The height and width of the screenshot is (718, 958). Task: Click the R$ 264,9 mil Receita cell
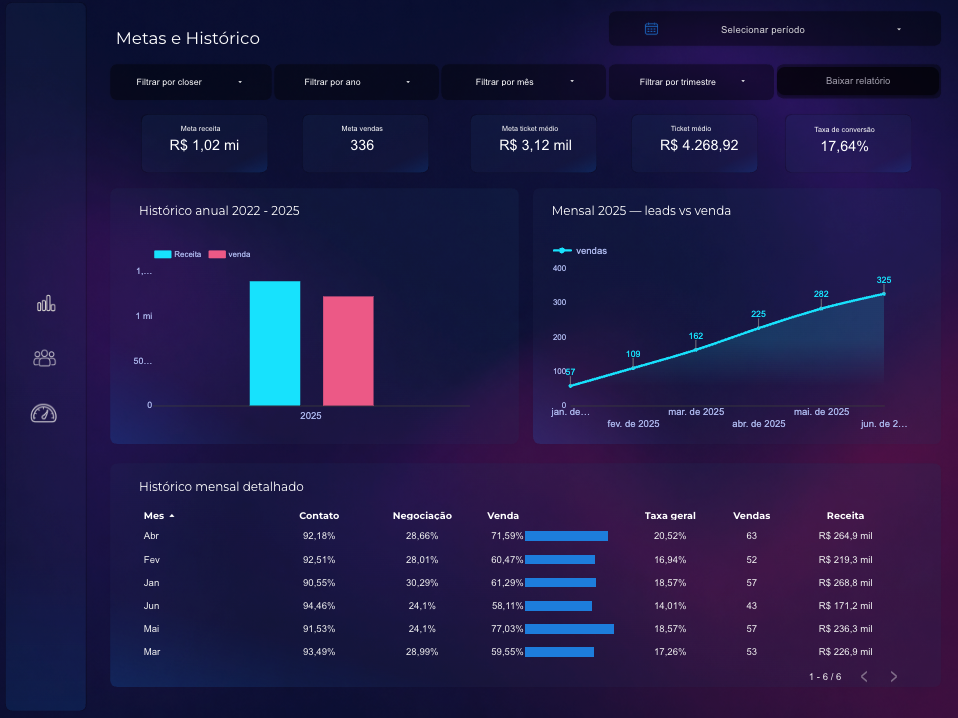(846, 536)
